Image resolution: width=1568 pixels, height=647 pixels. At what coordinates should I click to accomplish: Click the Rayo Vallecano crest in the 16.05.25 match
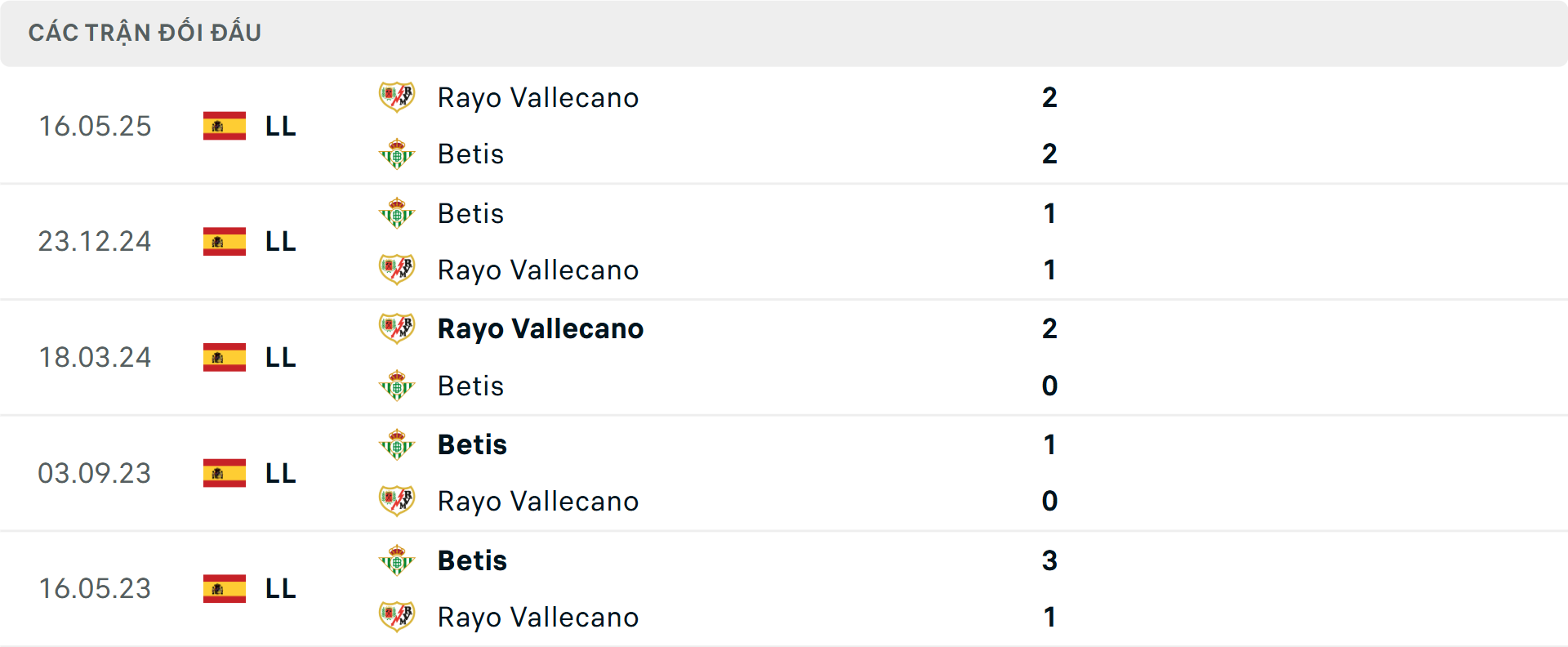tap(397, 97)
